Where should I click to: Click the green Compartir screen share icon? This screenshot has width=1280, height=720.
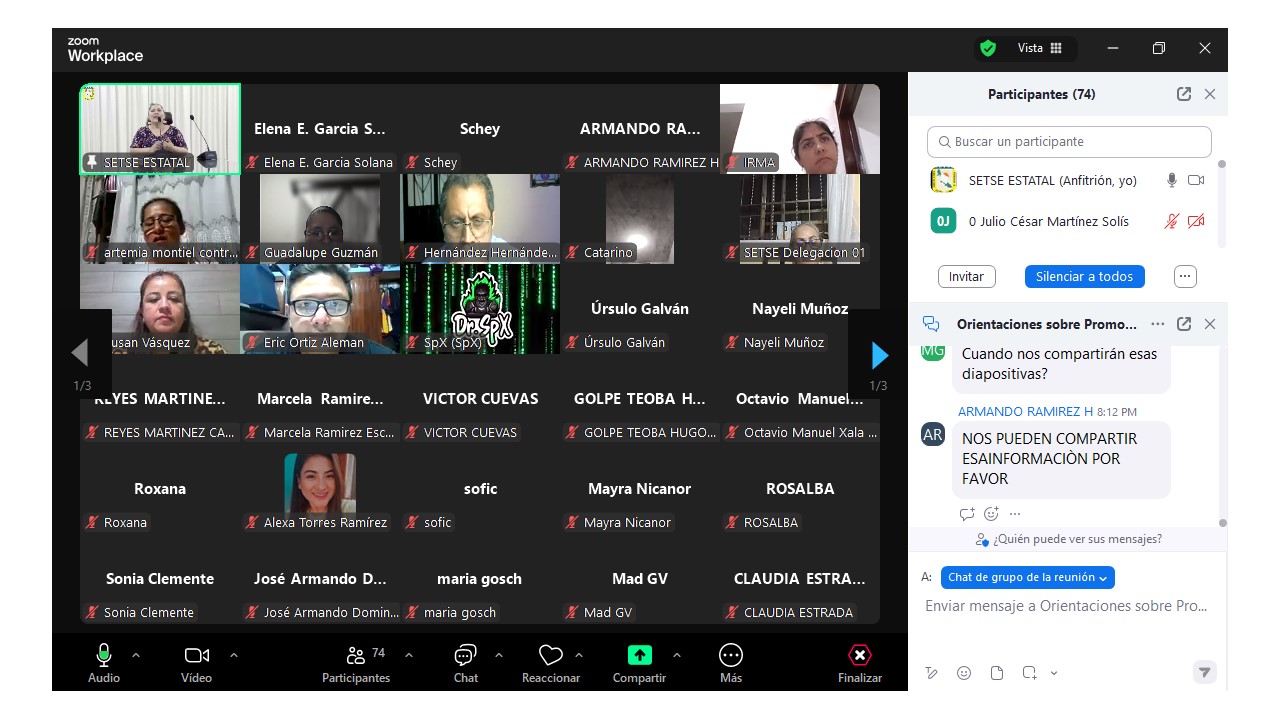pos(639,656)
